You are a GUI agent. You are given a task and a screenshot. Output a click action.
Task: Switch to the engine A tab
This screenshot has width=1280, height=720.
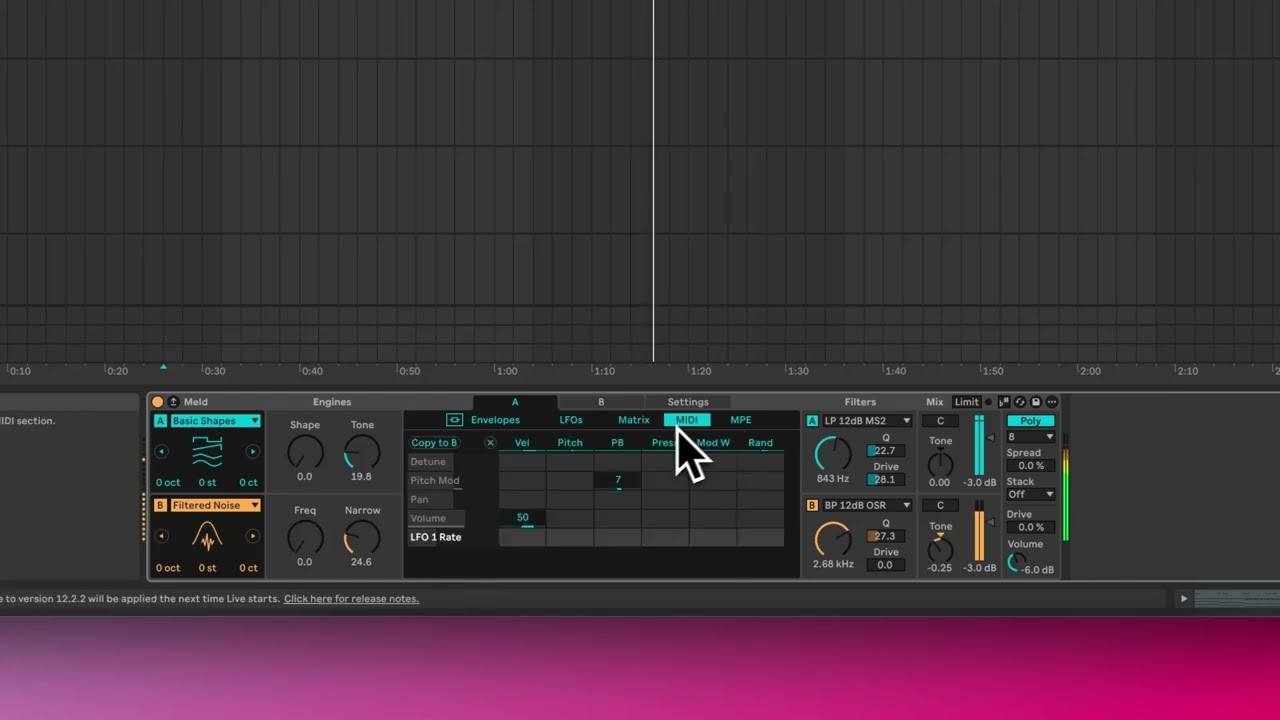(x=515, y=402)
